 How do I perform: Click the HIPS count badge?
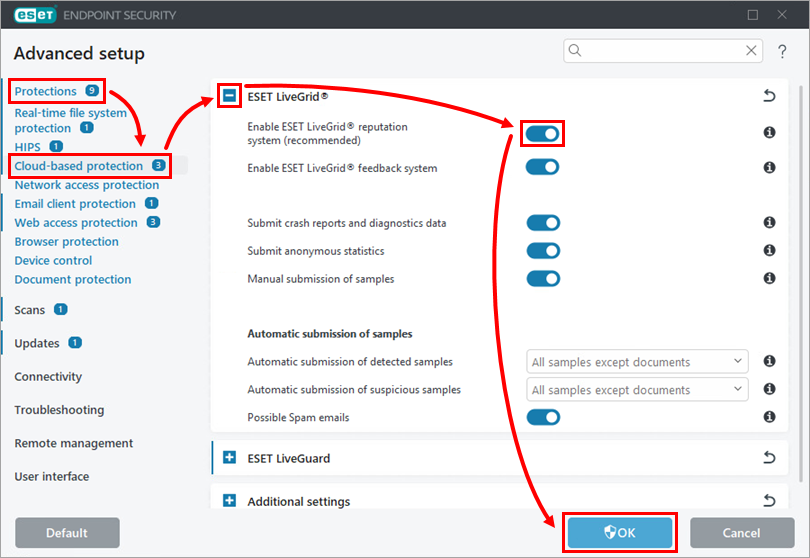(x=56, y=147)
